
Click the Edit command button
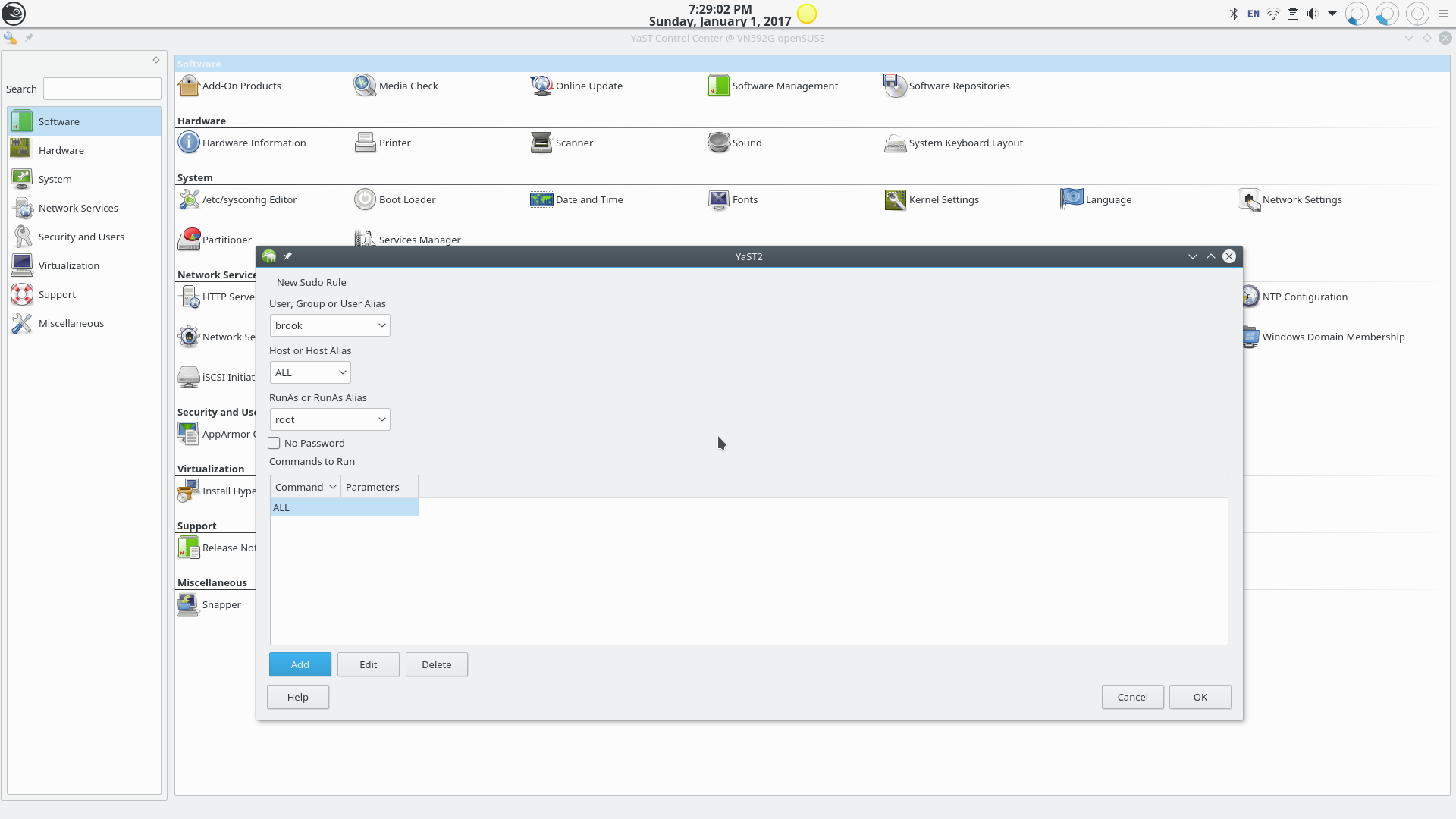pos(369,664)
